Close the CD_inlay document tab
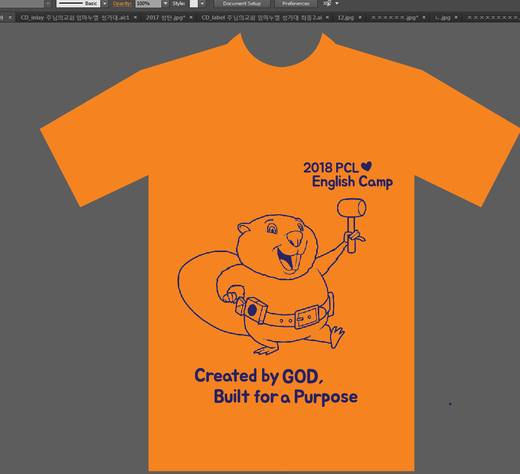 [135, 18]
